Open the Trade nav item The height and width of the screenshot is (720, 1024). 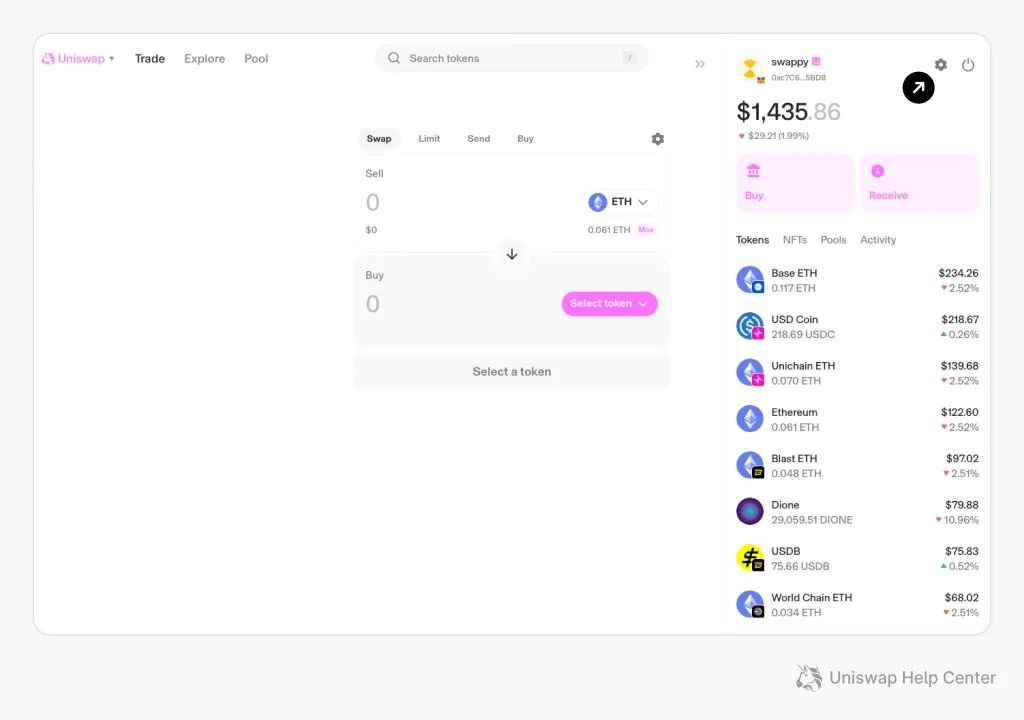click(150, 59)
